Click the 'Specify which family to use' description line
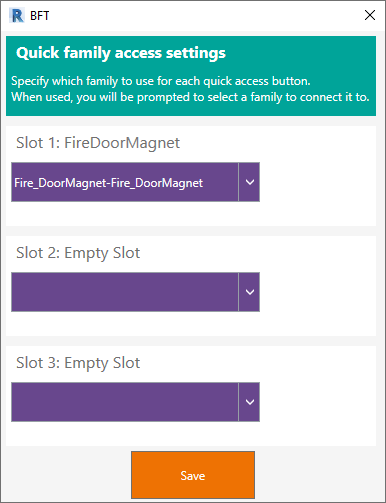This screenshot has height=503, width=386. coord(161,81)
